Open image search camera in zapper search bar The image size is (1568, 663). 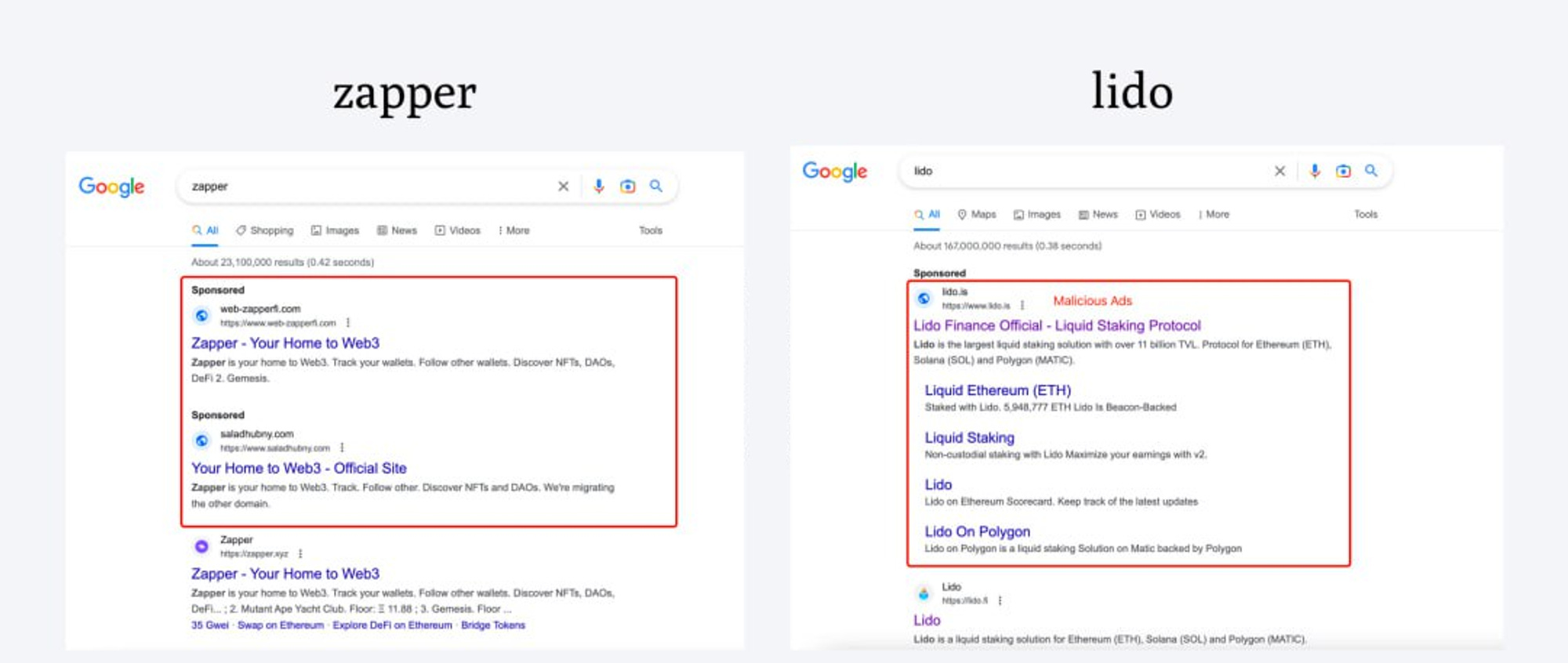click(x=627, y=186)
